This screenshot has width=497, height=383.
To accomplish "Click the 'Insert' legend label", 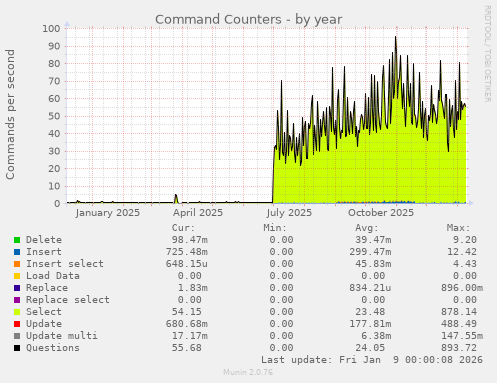I will tap(44, 252).
